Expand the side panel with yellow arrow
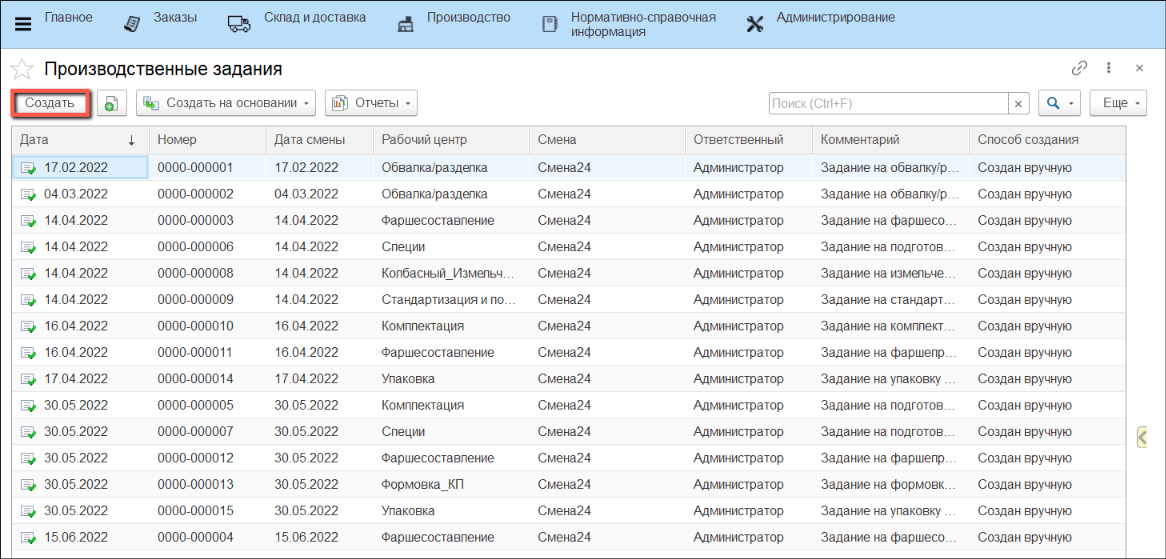 (1143, 437)
